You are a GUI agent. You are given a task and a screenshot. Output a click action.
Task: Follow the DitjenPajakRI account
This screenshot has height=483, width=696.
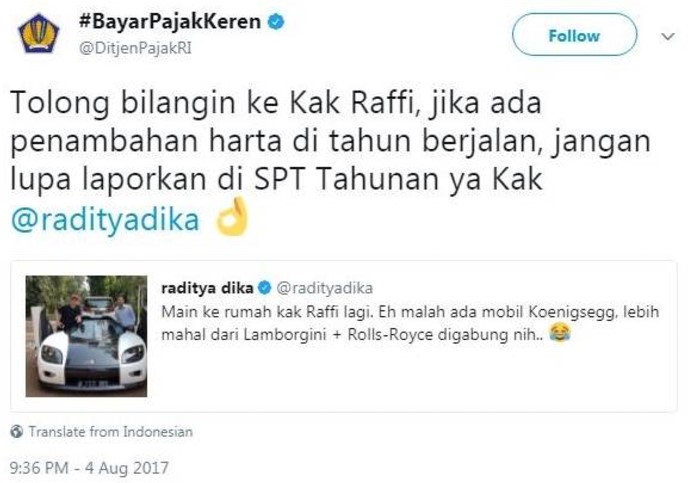574,35
